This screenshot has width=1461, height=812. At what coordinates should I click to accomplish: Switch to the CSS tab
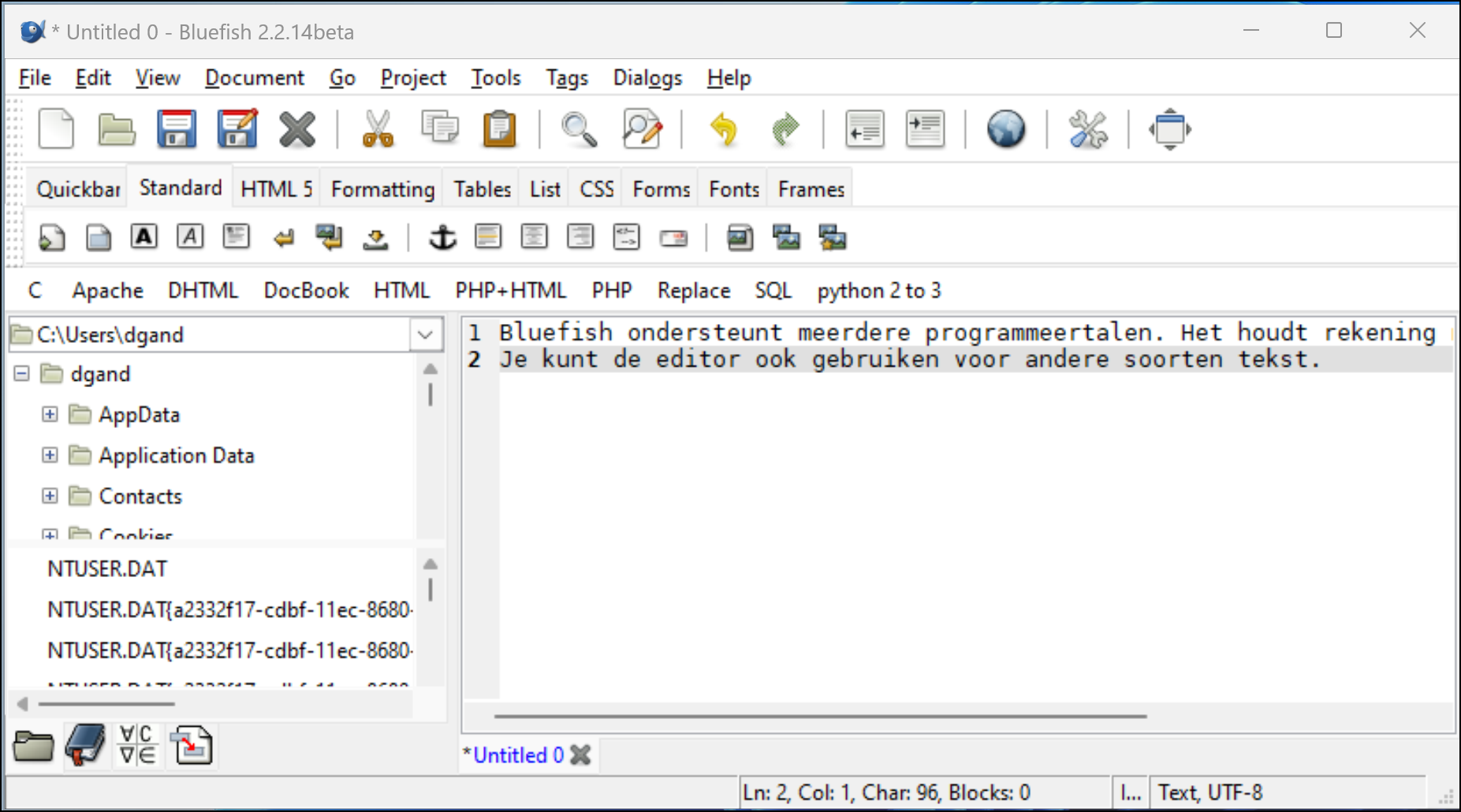click(597, 189)
